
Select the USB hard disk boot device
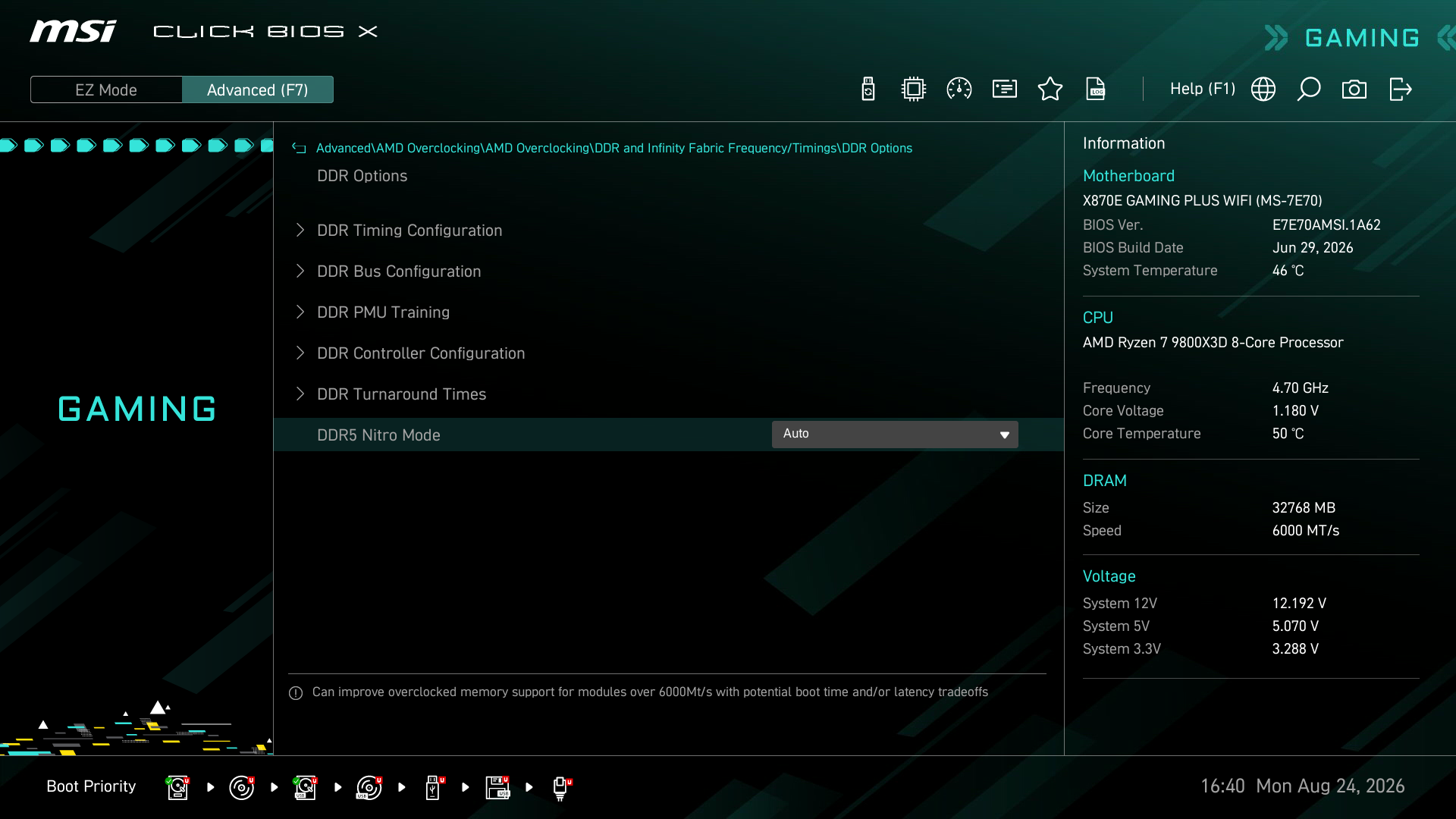tap(305, 787)
